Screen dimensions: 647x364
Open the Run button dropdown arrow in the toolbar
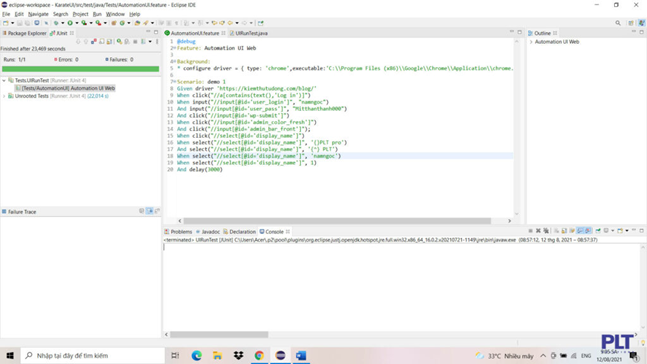point(76,23)
